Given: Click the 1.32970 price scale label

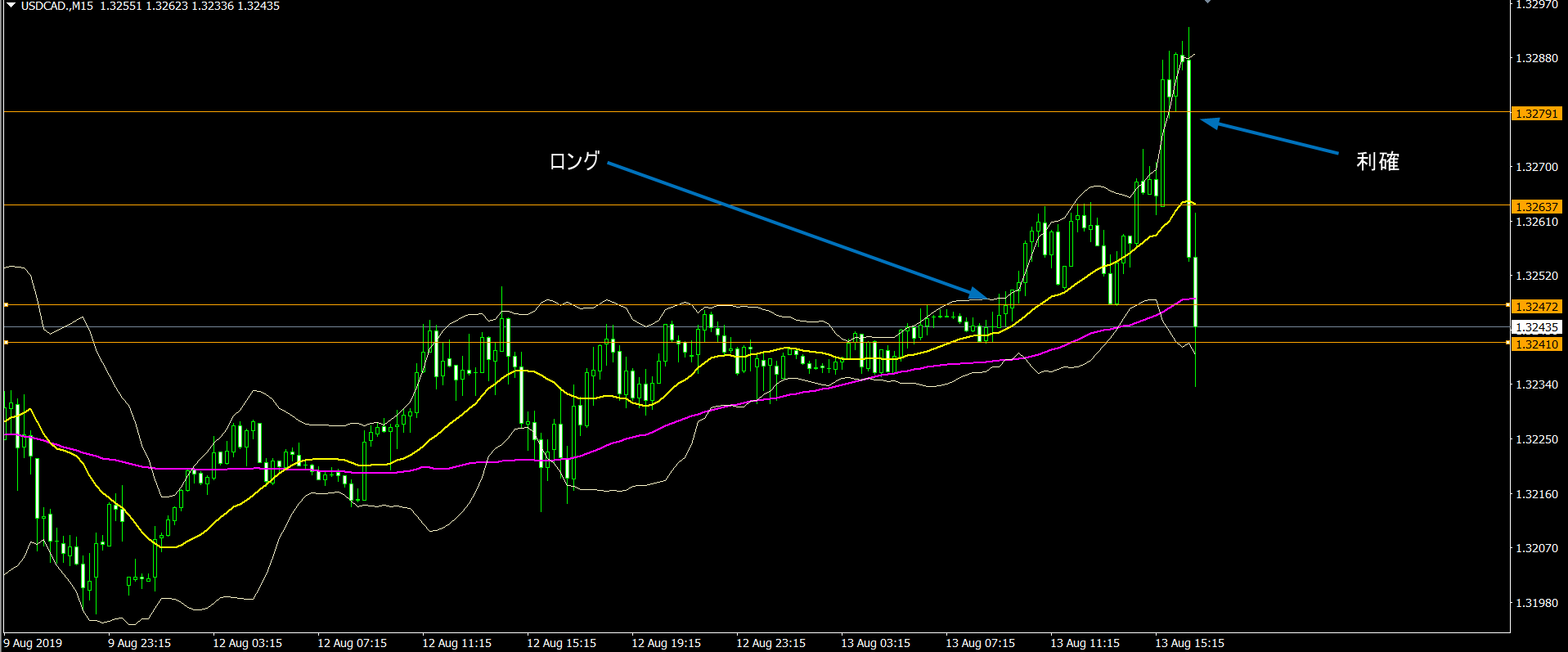Looking at the screenshot, I should 1537,5.
